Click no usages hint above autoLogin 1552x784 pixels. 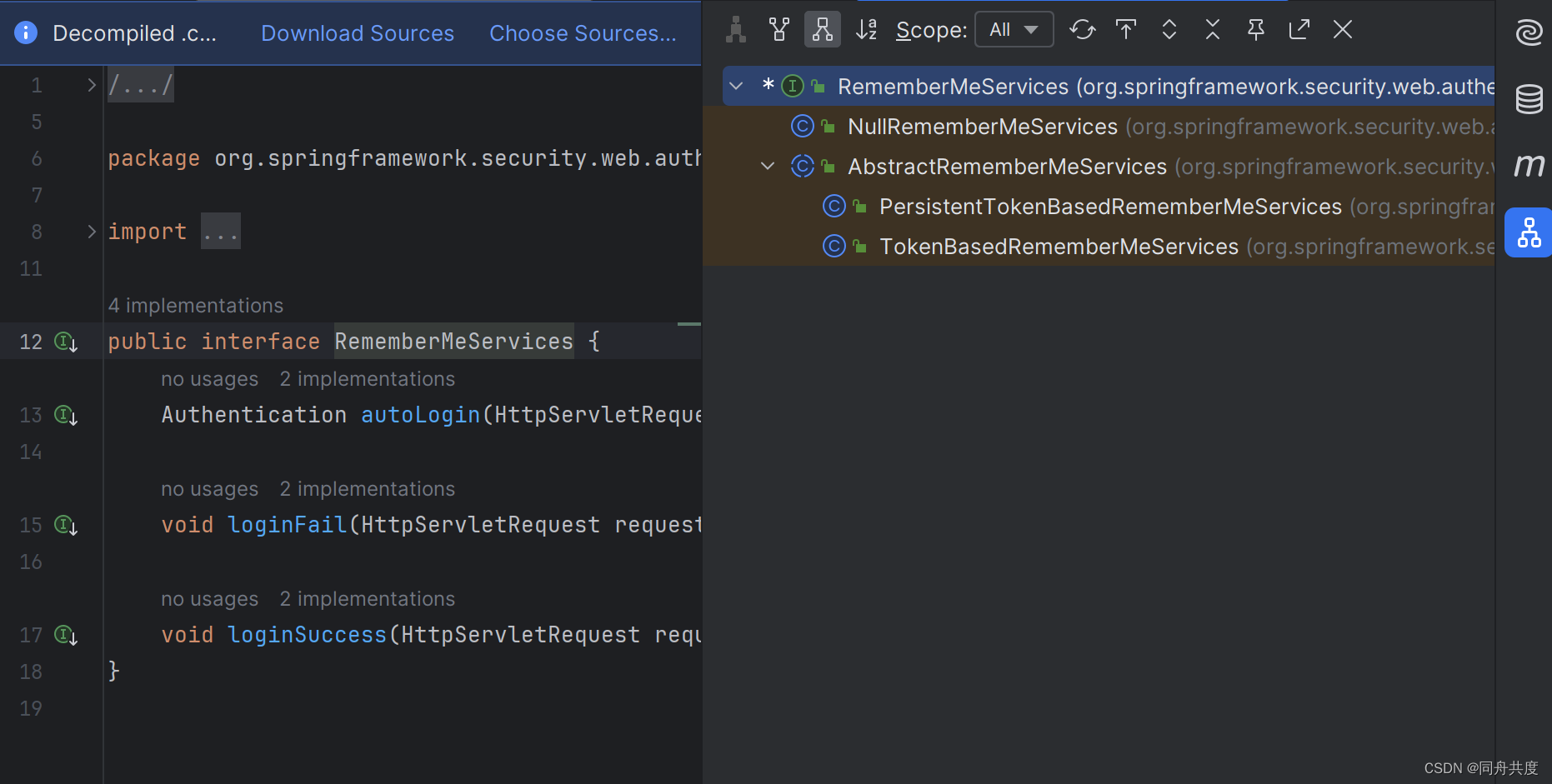[210, 379]
